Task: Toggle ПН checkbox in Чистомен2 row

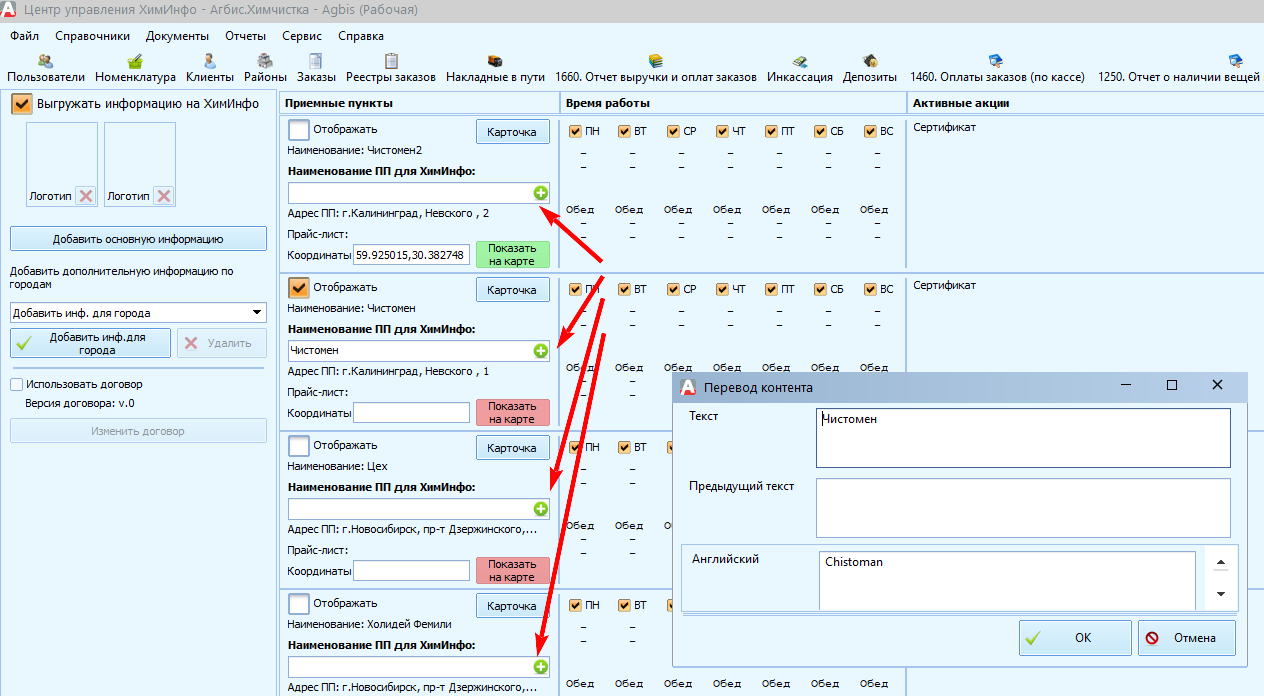Action: 575,131
